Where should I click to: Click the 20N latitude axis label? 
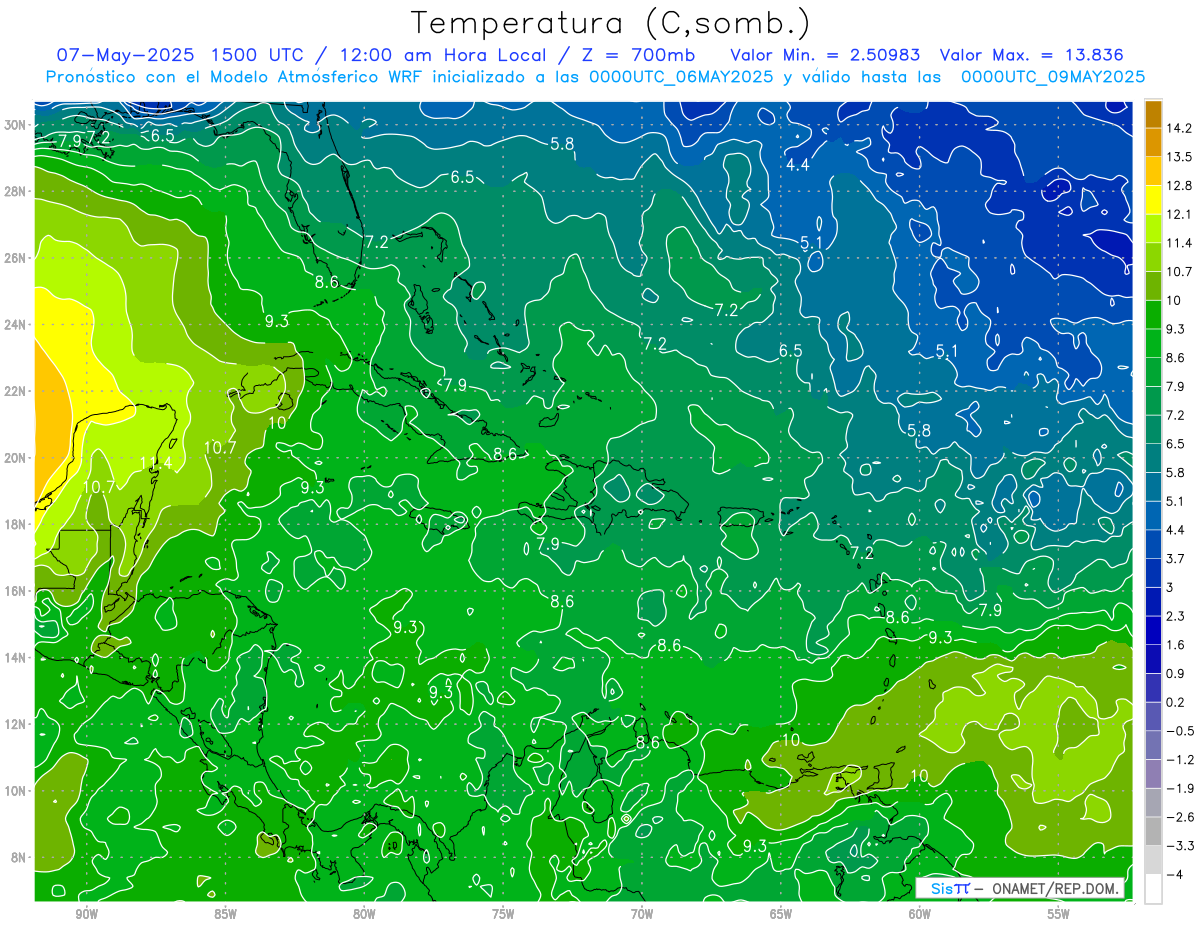16,457
